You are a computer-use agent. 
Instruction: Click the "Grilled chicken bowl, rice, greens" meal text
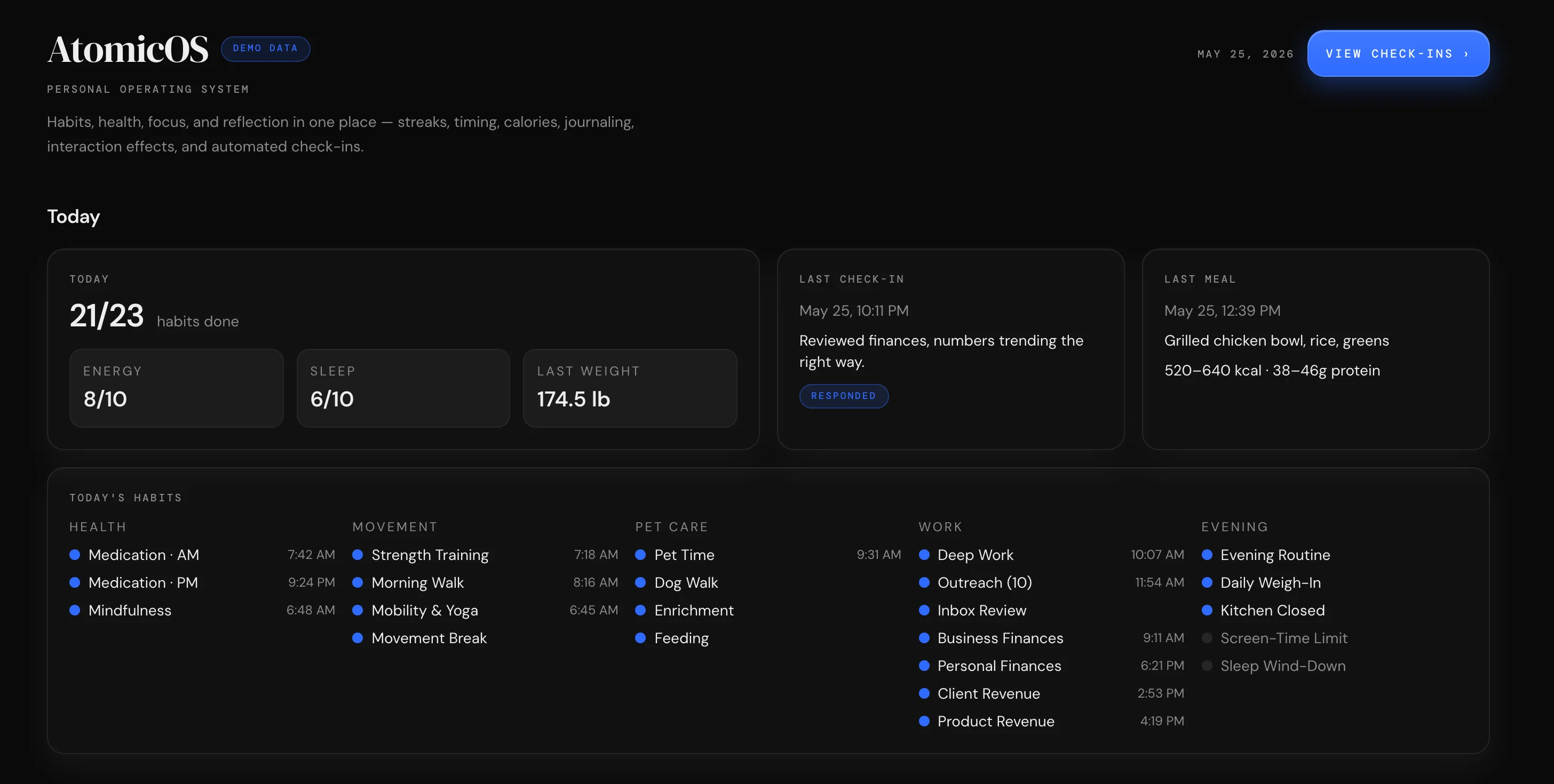pyautogui.click(x=1276, y=341)
